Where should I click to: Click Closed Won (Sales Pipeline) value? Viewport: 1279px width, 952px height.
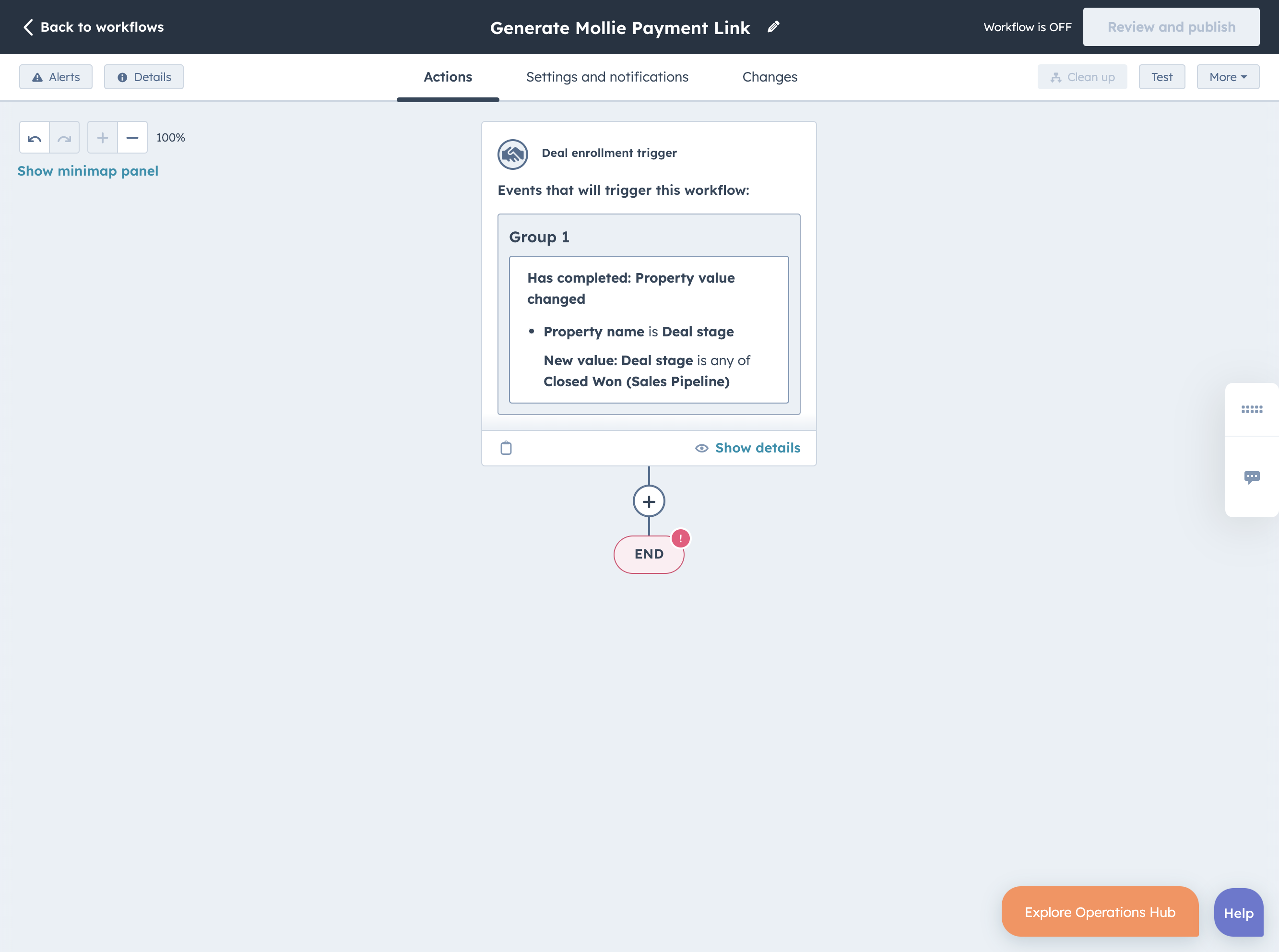tap(637, 381)
